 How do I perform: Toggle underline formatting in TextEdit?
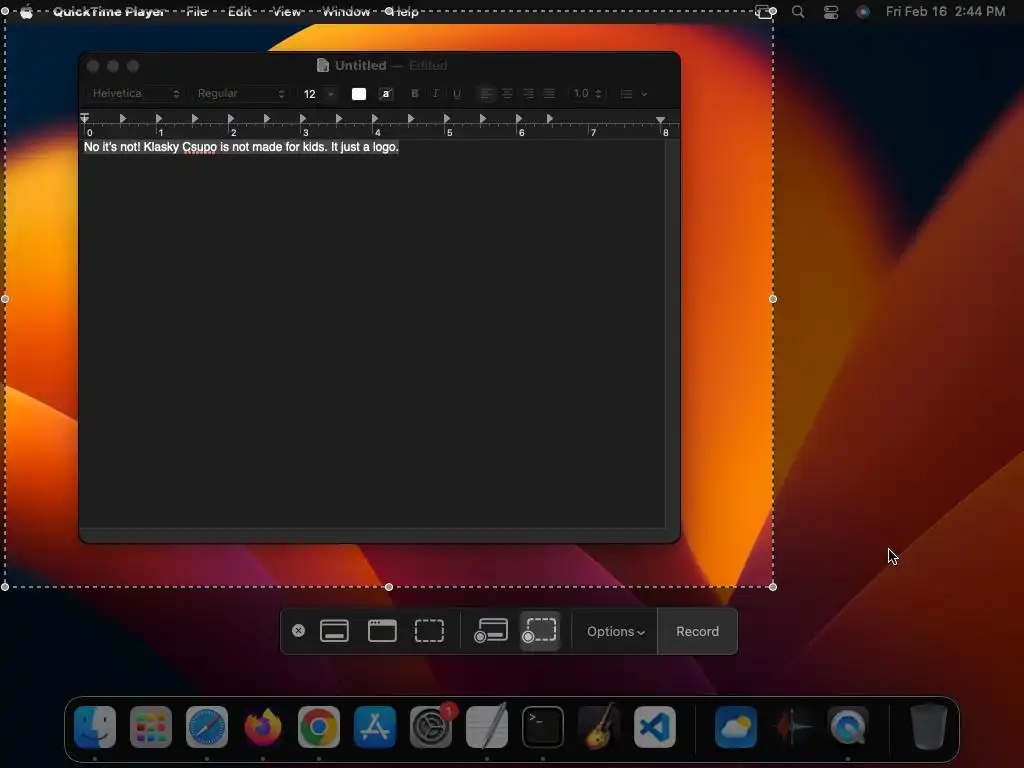click(x=456, y=94)
